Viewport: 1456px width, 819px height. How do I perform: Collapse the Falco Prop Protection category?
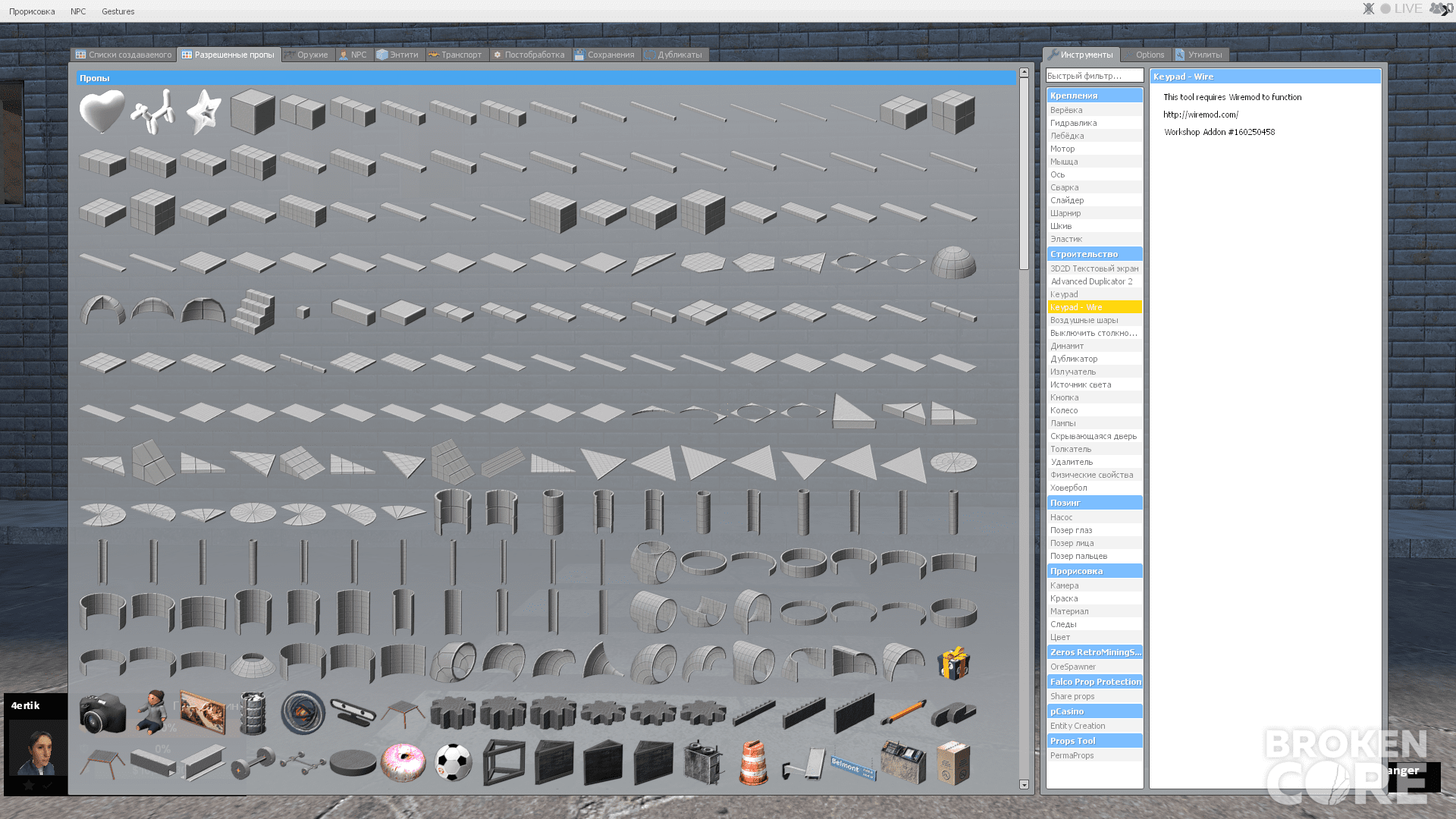[x=1094, y=682]
